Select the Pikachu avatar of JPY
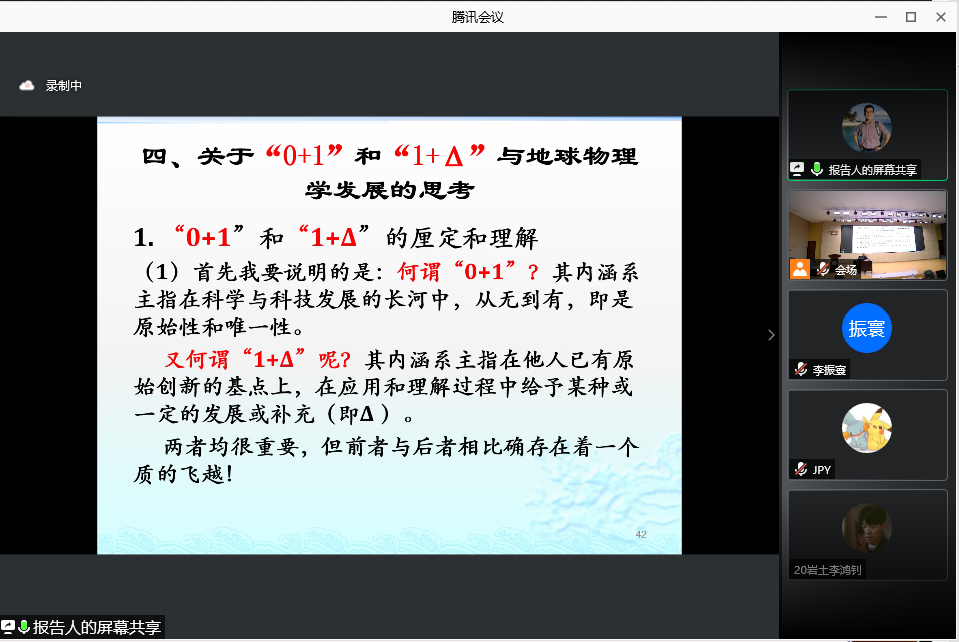Viewport: 959px width, 642px height. 867,428
